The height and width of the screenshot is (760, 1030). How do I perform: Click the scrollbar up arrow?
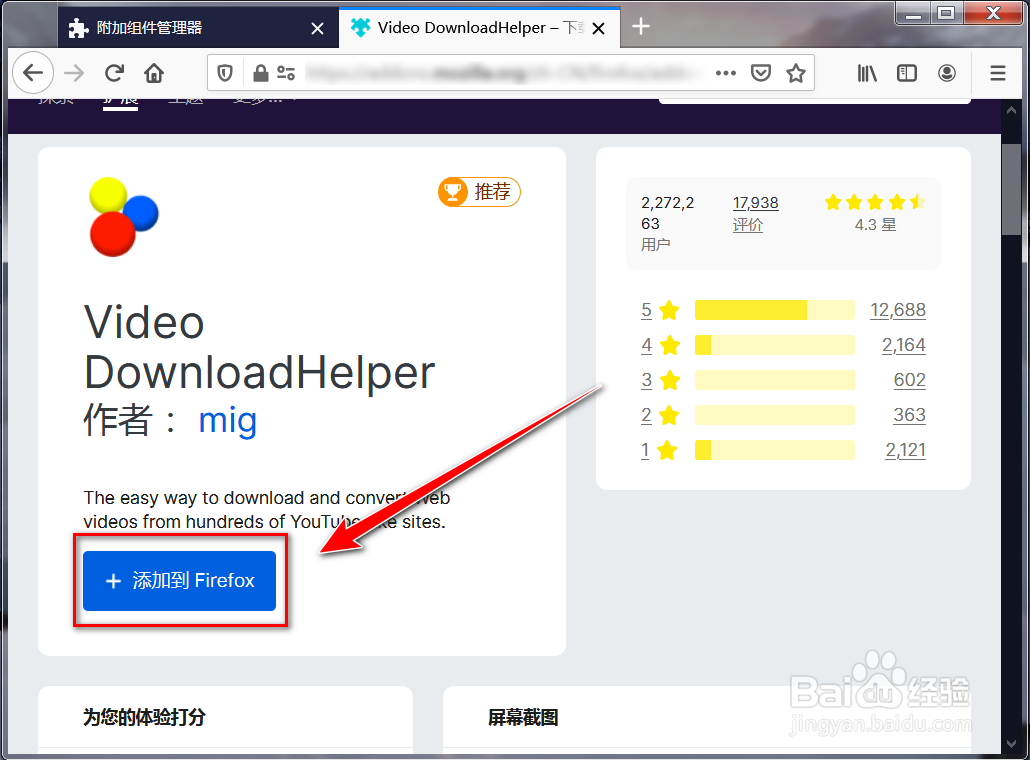[1012, 110]
